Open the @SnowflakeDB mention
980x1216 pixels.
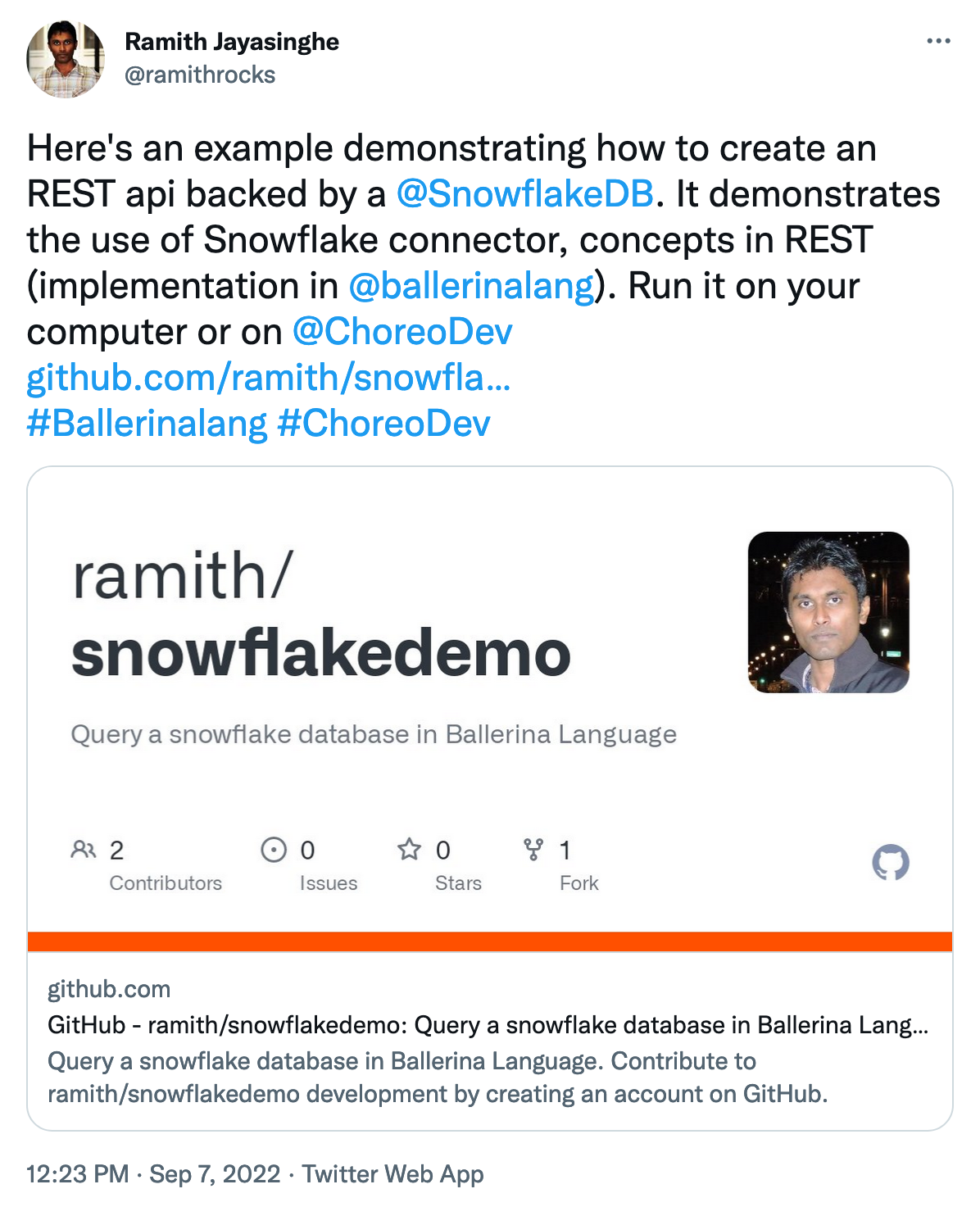point(525,194)
